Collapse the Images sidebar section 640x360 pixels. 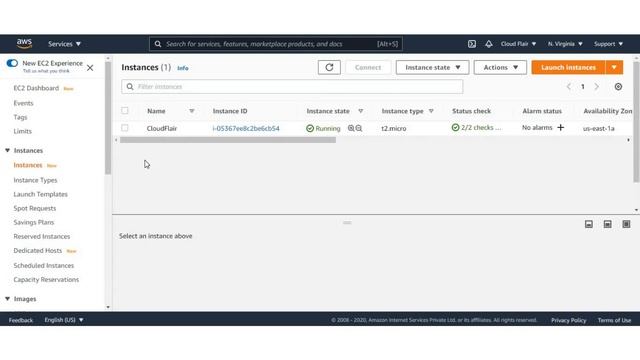click(7, 299)
